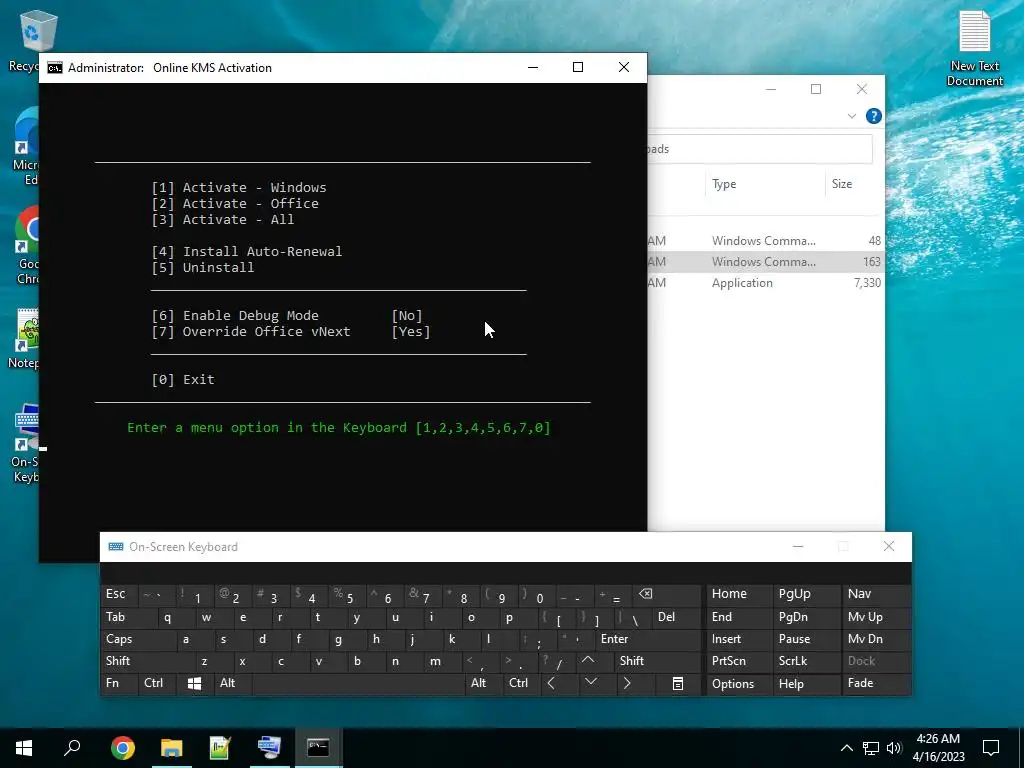Launch Chrome from the taskbar
Viewport: 1024px width, 768px height.
coord(123,748)
